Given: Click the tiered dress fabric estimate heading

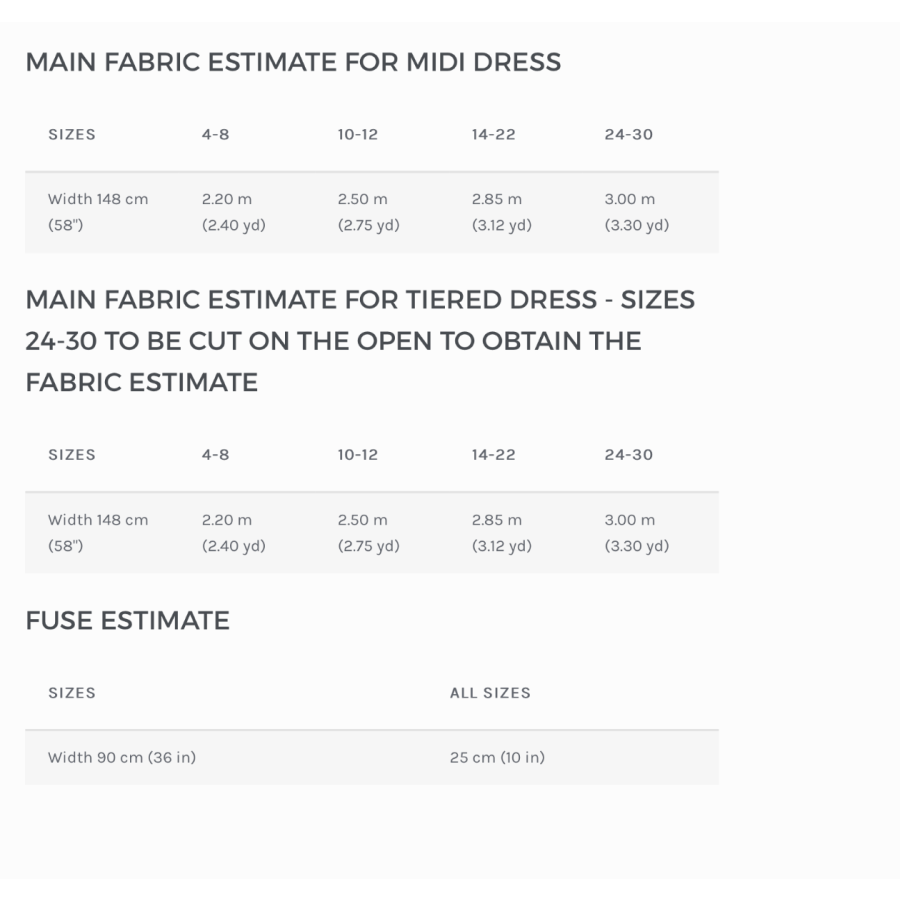Looking at the screenshot, I should click(360, 341).
